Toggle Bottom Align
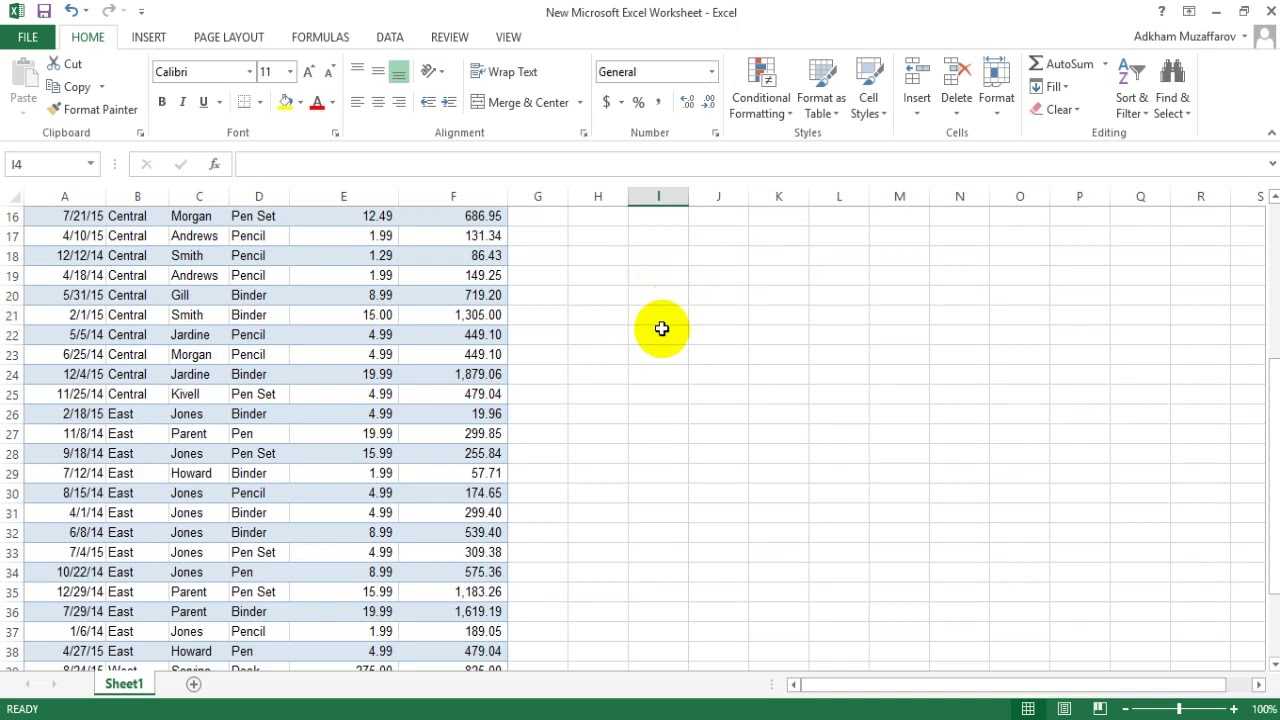Screen dimensions: 1280x720 (399, 72)
